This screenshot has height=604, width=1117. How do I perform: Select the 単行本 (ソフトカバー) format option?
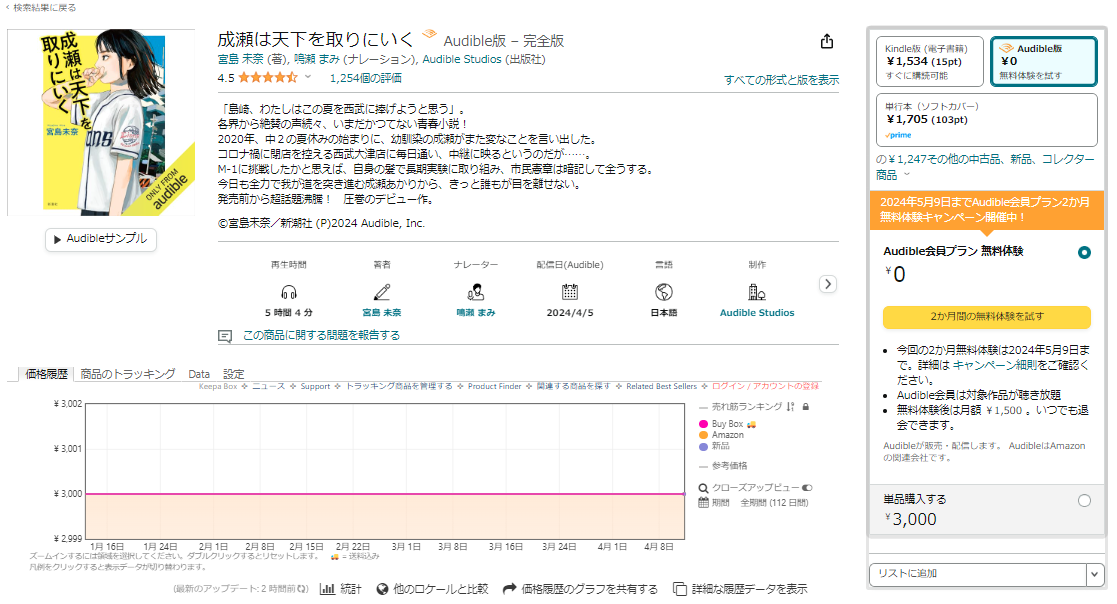click(x=987, y=120)
